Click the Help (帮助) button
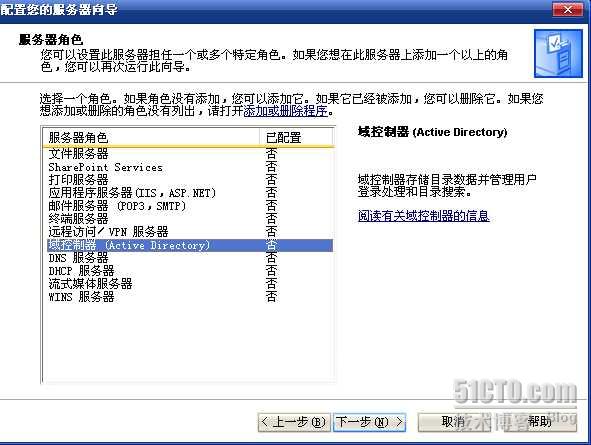Image resolution: width=591 pixels, height=445 pixels. tap(540, 422)
